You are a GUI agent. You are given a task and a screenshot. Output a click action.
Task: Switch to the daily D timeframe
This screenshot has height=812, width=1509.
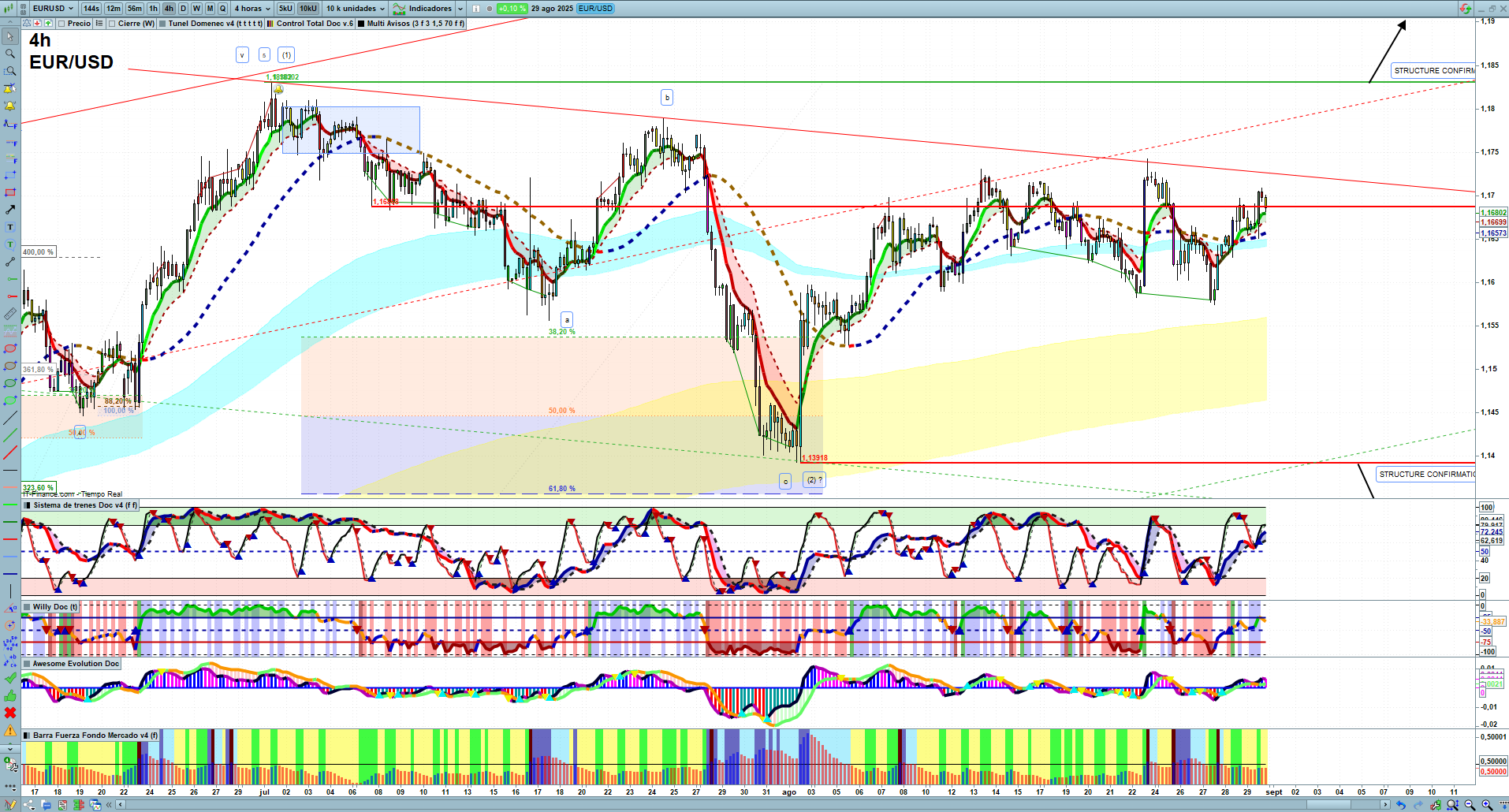pos(183,9)
